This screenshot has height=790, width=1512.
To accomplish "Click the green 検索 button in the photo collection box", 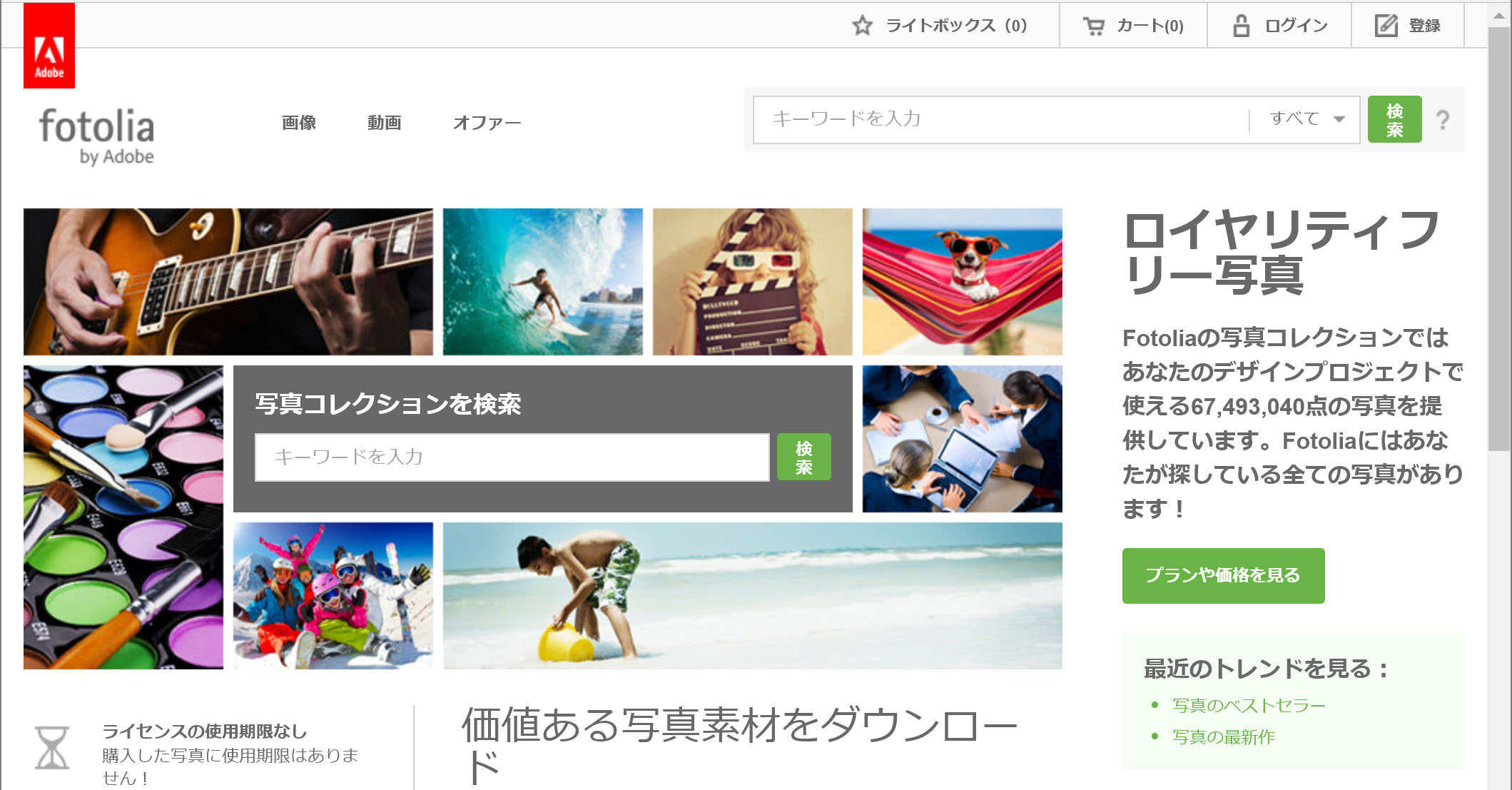I will 803,457.
